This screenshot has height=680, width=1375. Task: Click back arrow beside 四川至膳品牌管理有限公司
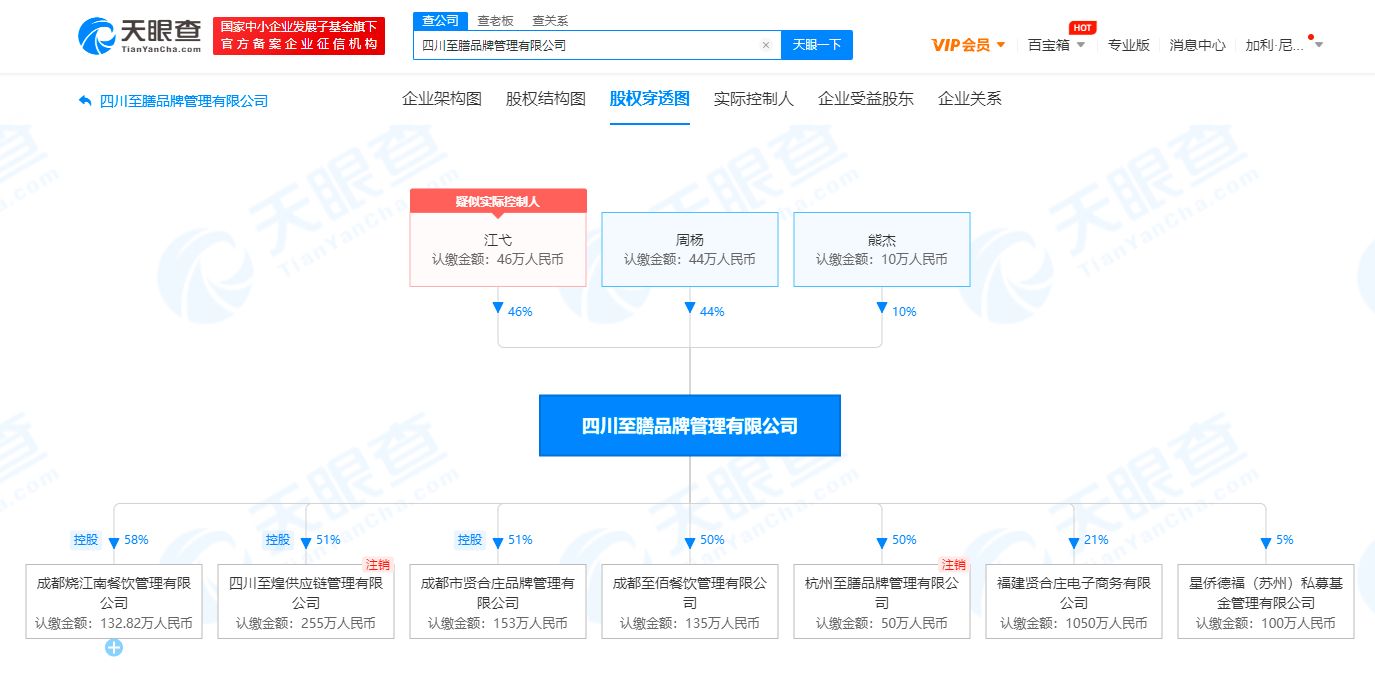point(85,100)
